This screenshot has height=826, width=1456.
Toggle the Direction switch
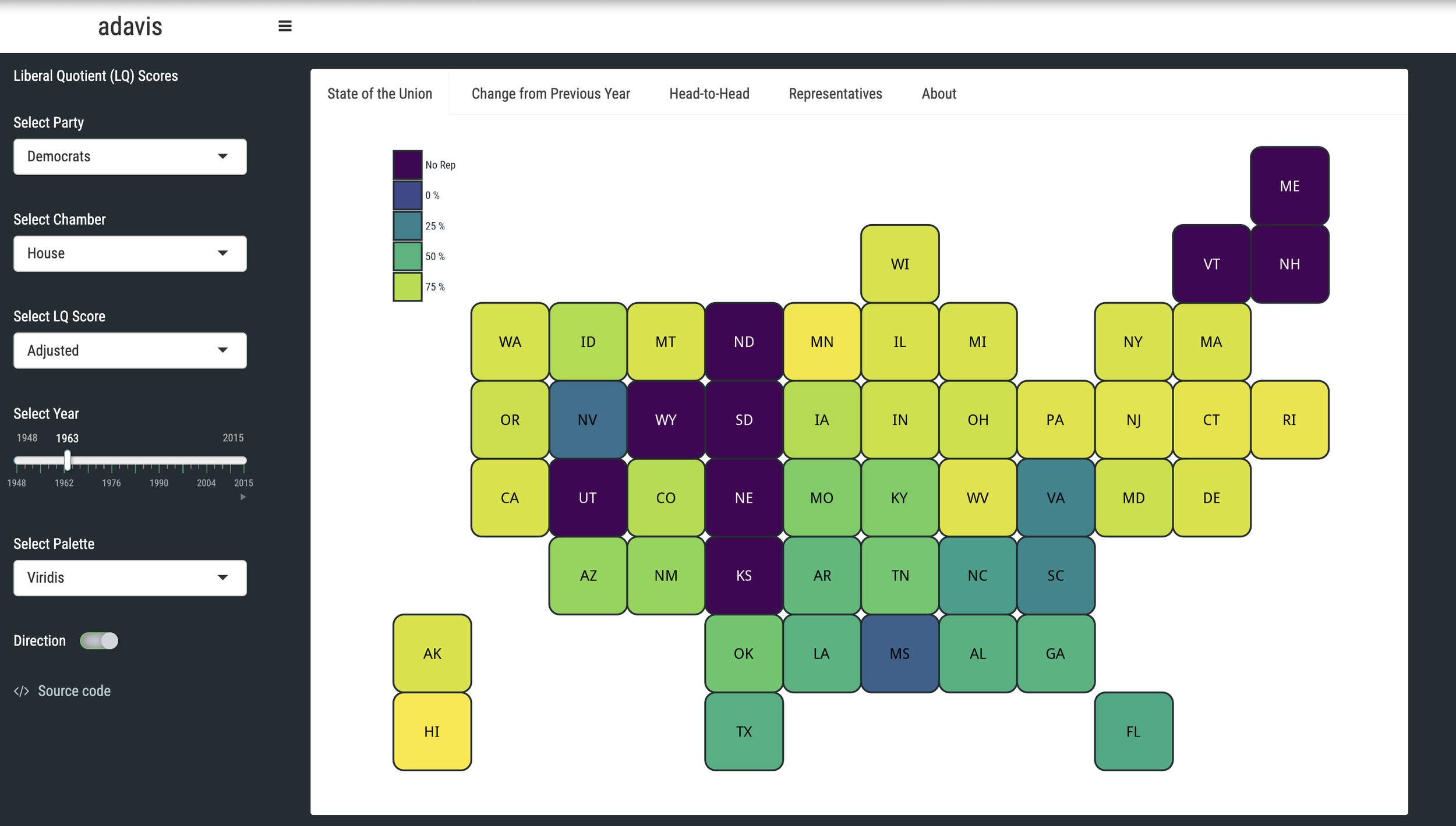pyautogui.click(x=99, y=640)
